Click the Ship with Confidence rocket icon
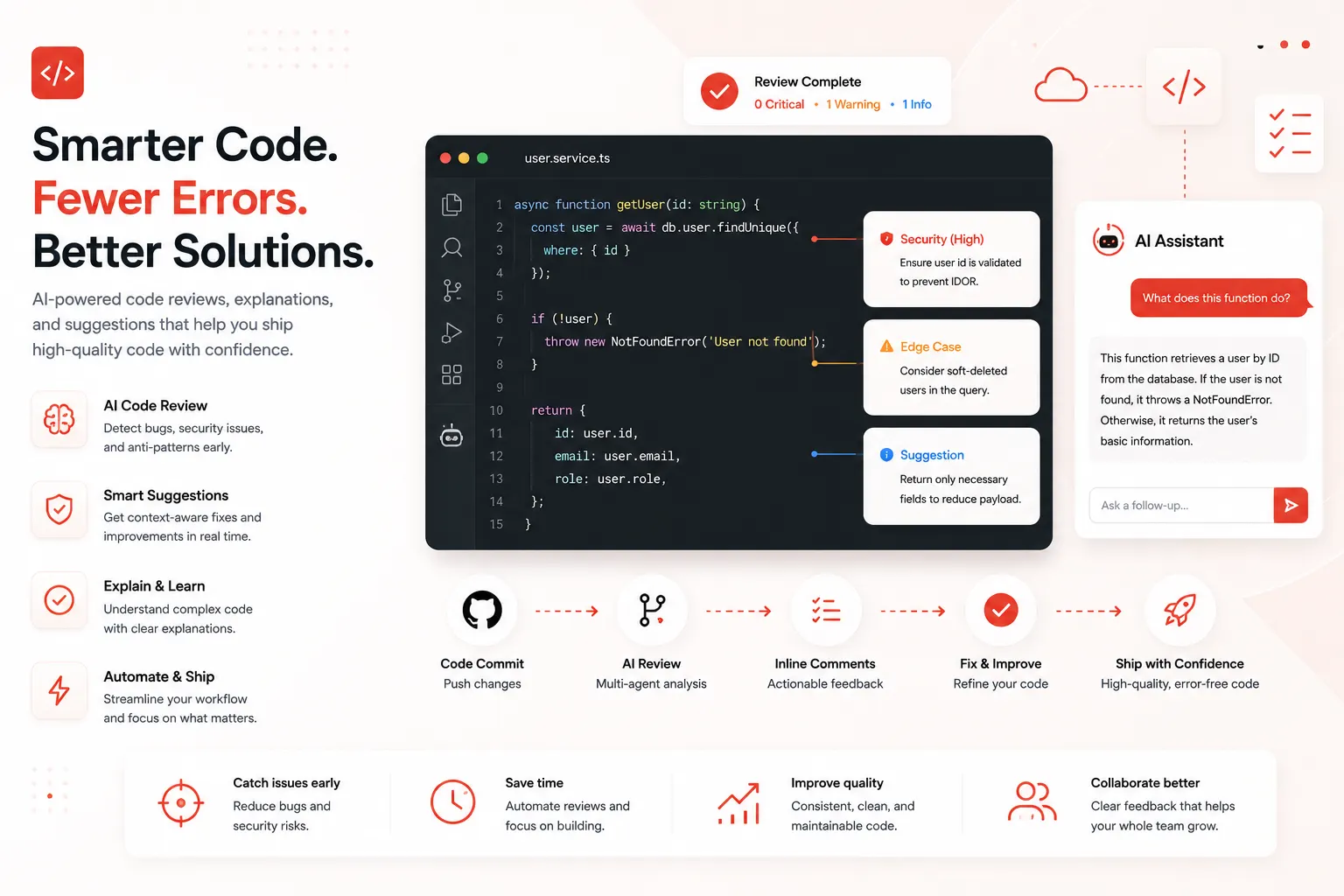1344x896 pixels. point(1179,610)
